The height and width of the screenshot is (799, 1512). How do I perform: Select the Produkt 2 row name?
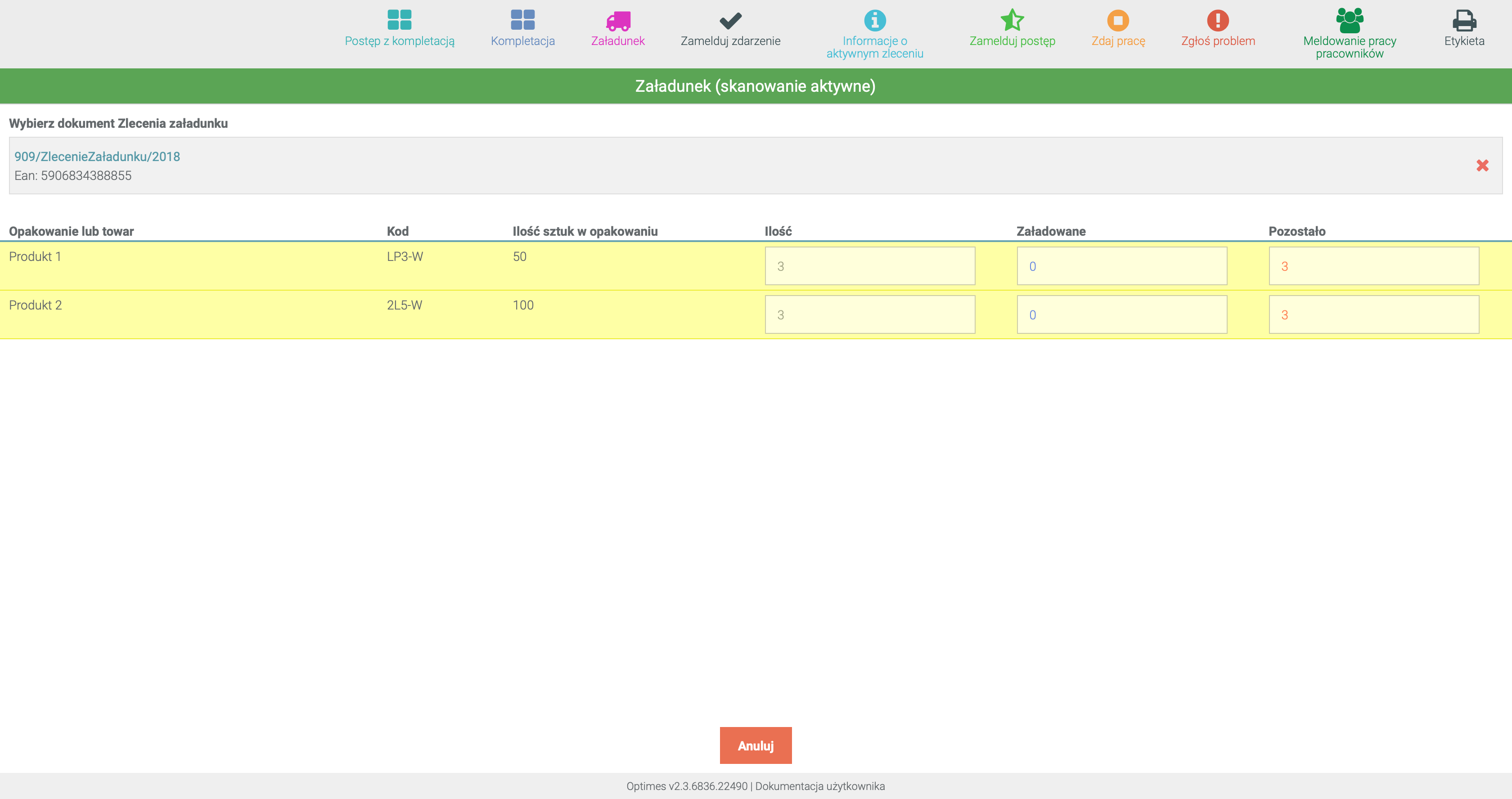click(x=35, y=305)
